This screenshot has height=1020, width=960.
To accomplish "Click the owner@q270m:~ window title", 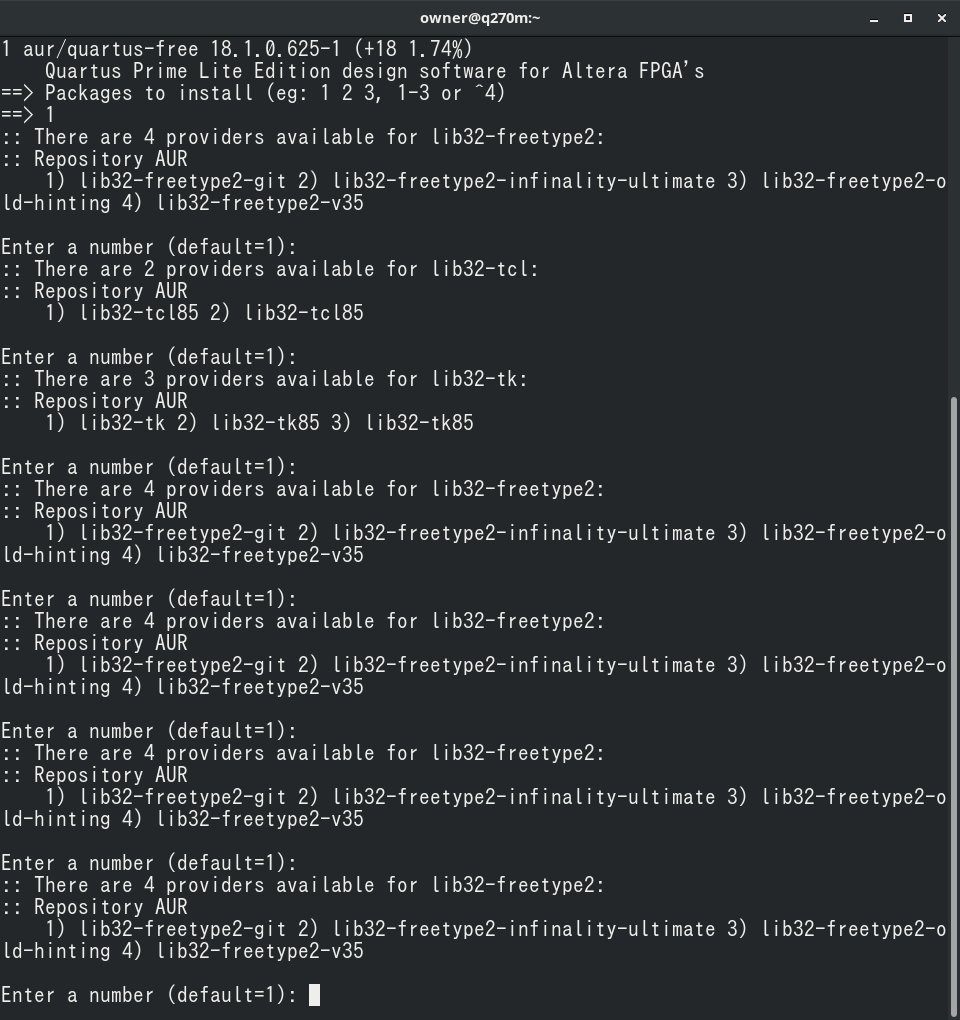I will pos(480,18).
